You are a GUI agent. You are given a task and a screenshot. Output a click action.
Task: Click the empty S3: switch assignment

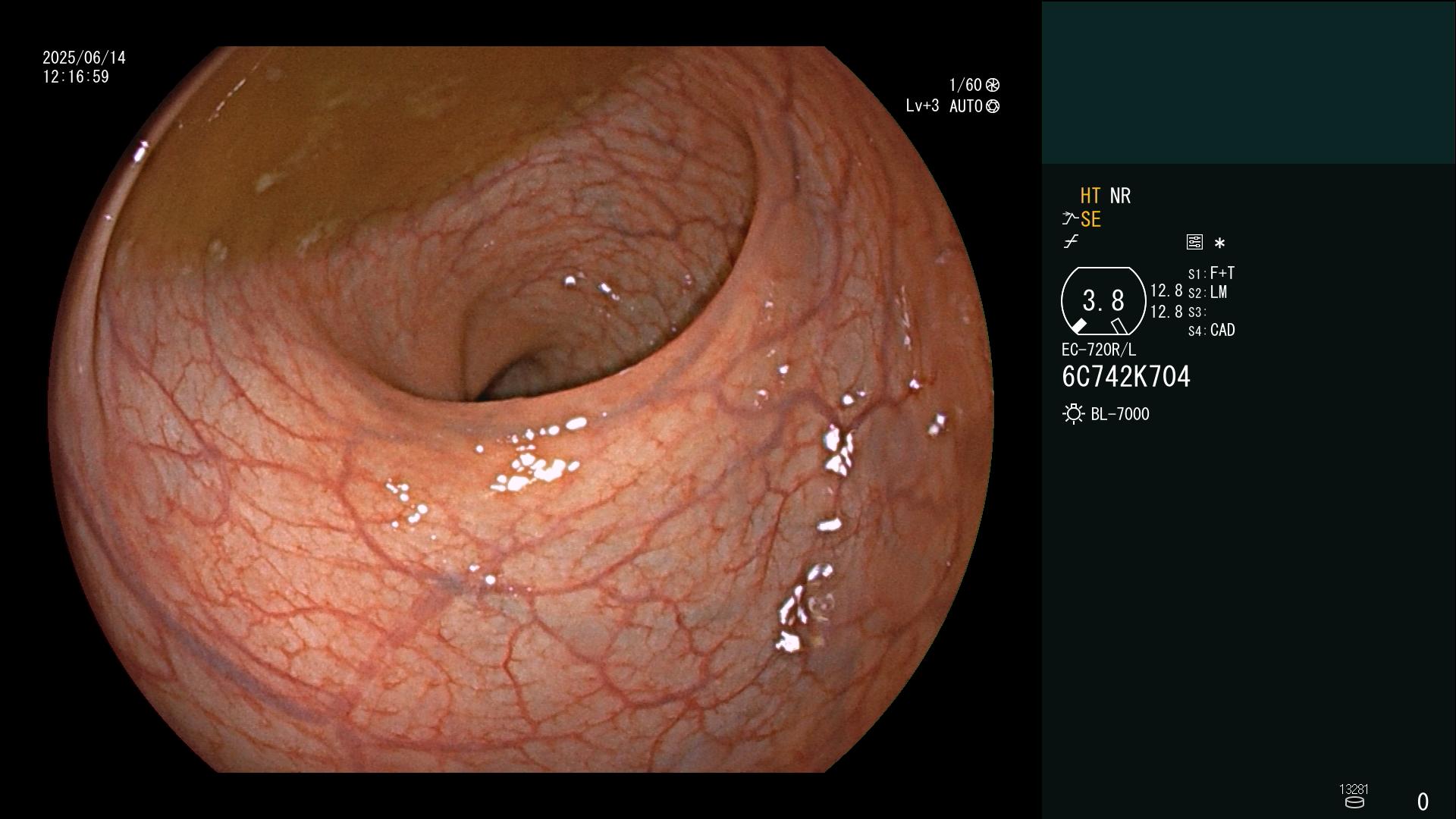(x=1197, y=312)
